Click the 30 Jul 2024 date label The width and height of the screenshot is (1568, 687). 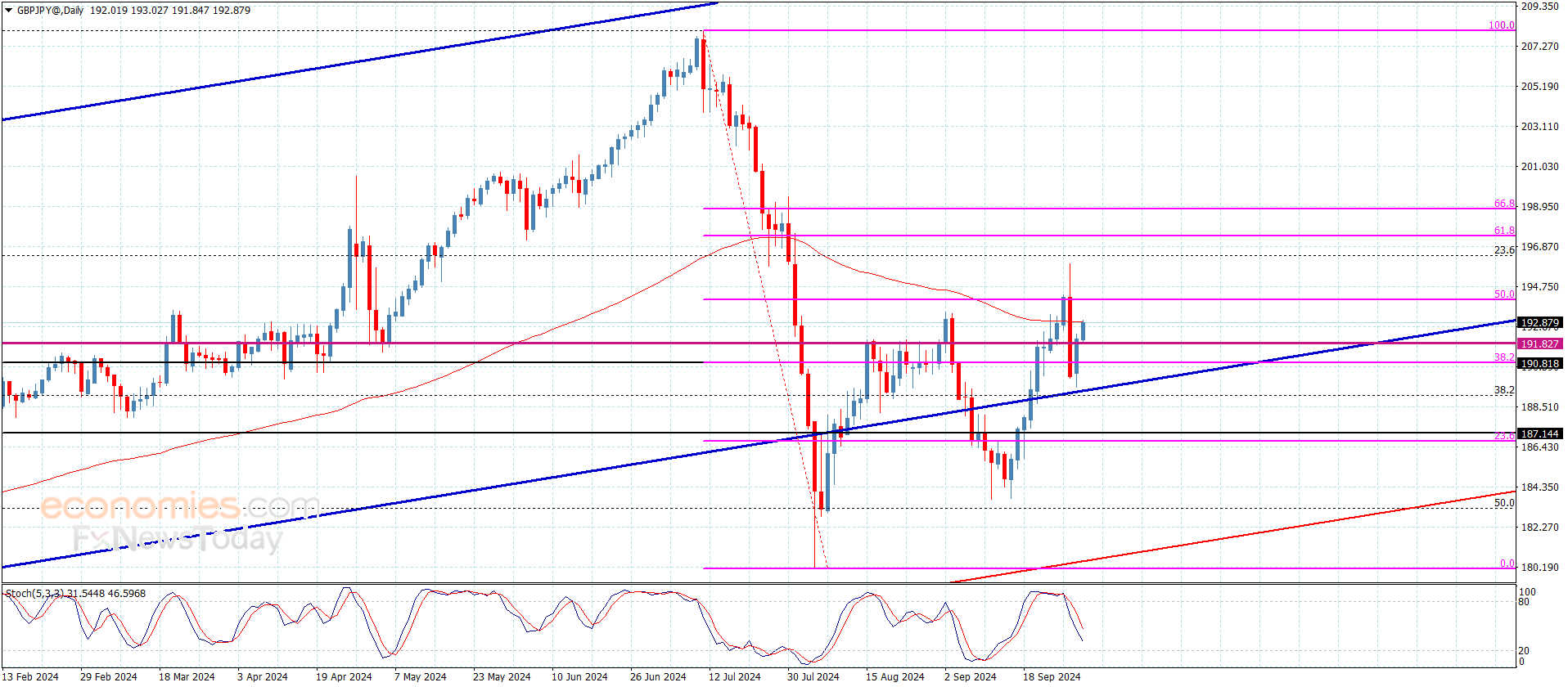(x=813, y=677)
